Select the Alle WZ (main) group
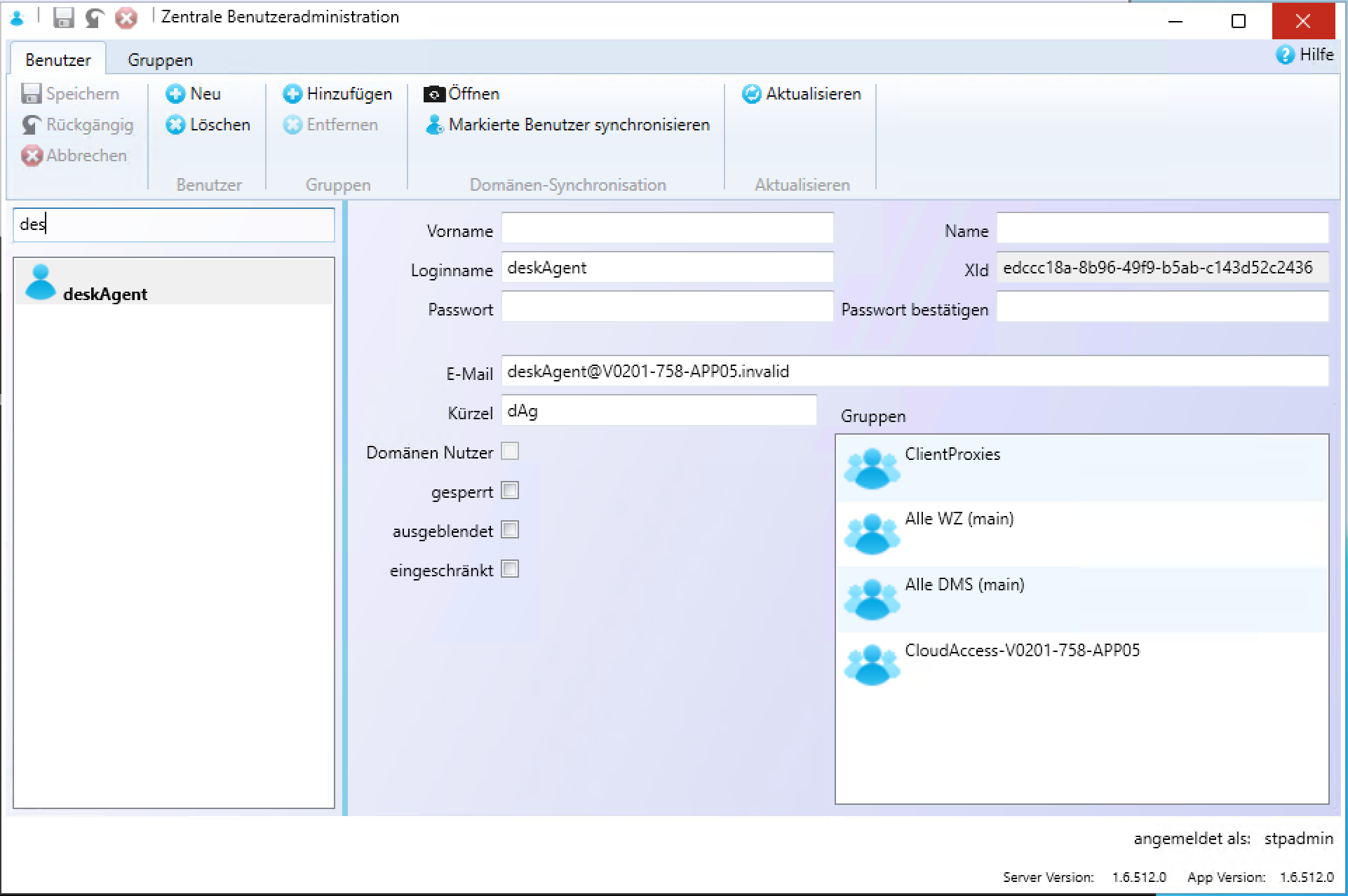The image size is (1348, 896). tap(1082, 534)
